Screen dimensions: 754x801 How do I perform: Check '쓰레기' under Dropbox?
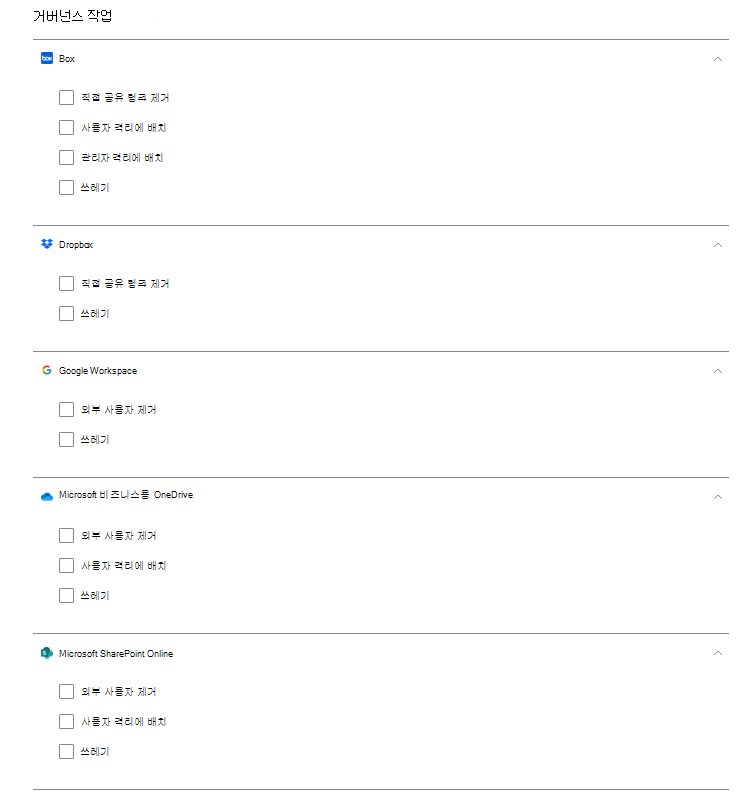tap(67, 314)
